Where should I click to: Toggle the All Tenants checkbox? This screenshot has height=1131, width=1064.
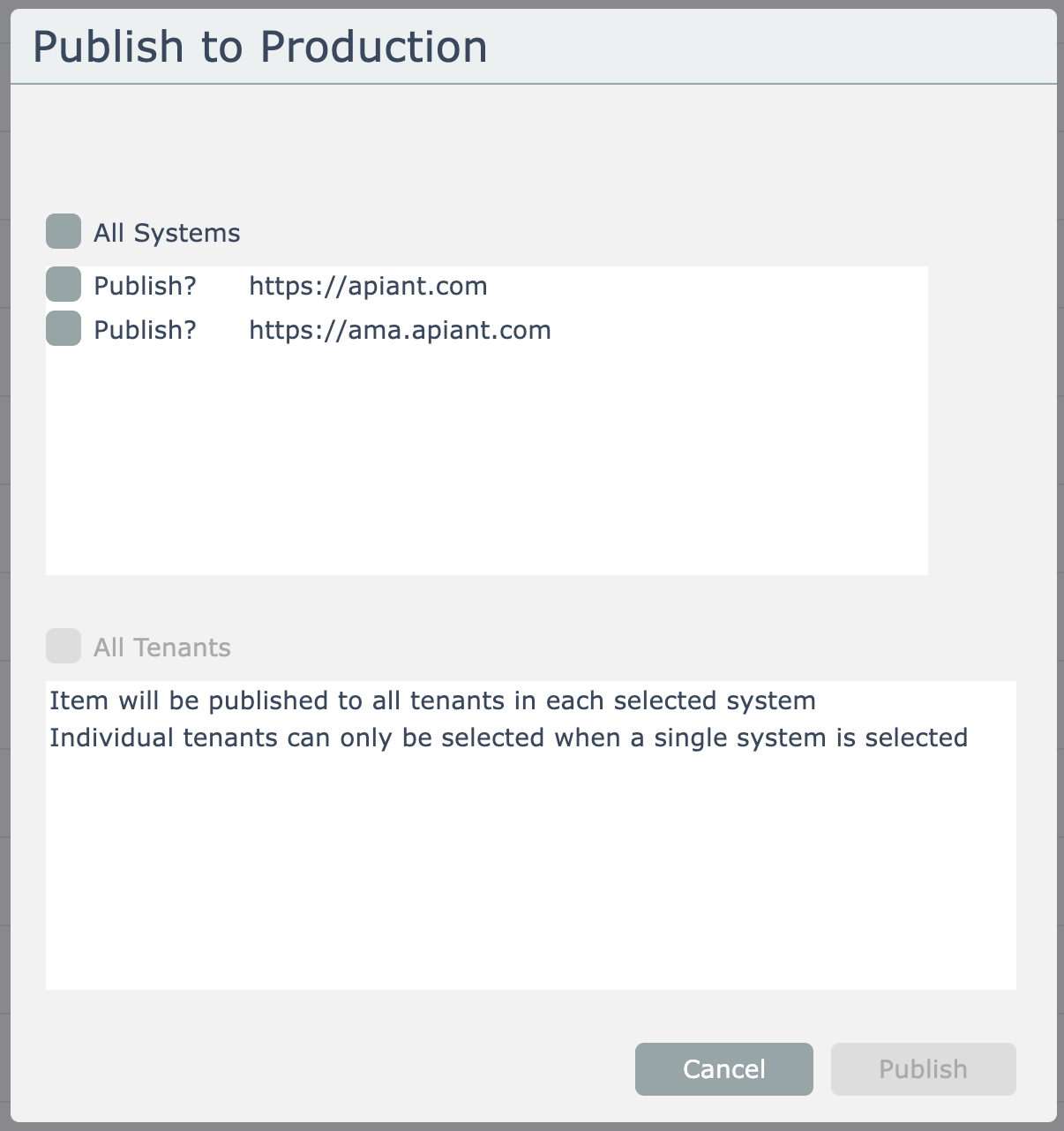64,647
